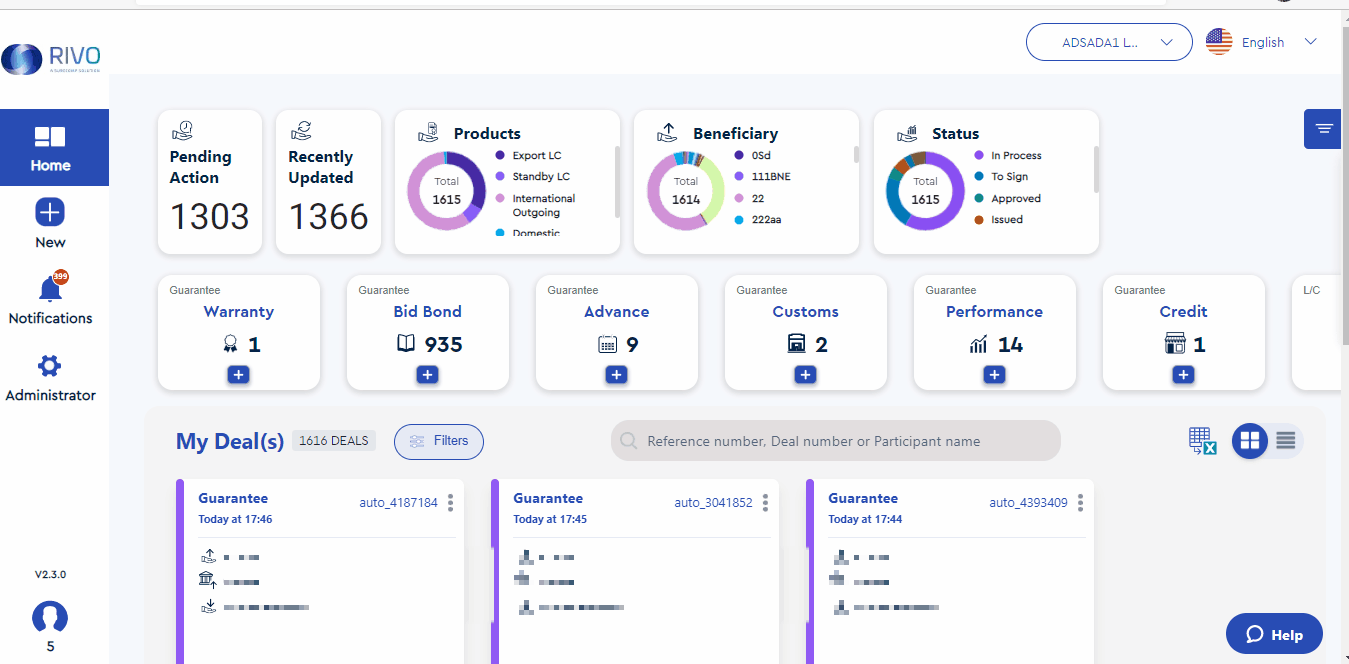Add new Performance guarantee with plus icon
The width and height of the screenshot is (1349, 664).
pyautogui.click(x=994, y=375)
